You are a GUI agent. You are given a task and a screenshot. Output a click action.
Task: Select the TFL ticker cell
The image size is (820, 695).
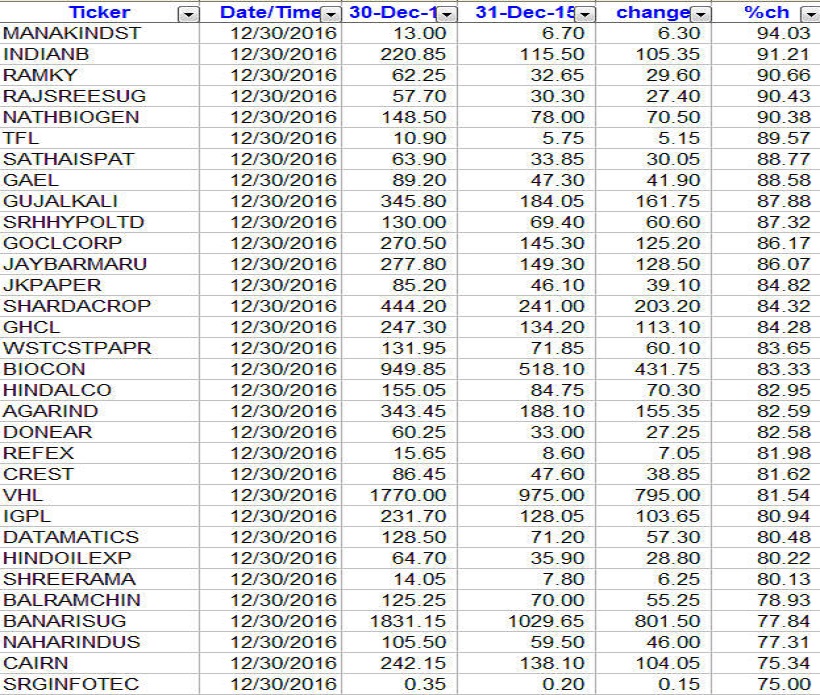99,138
